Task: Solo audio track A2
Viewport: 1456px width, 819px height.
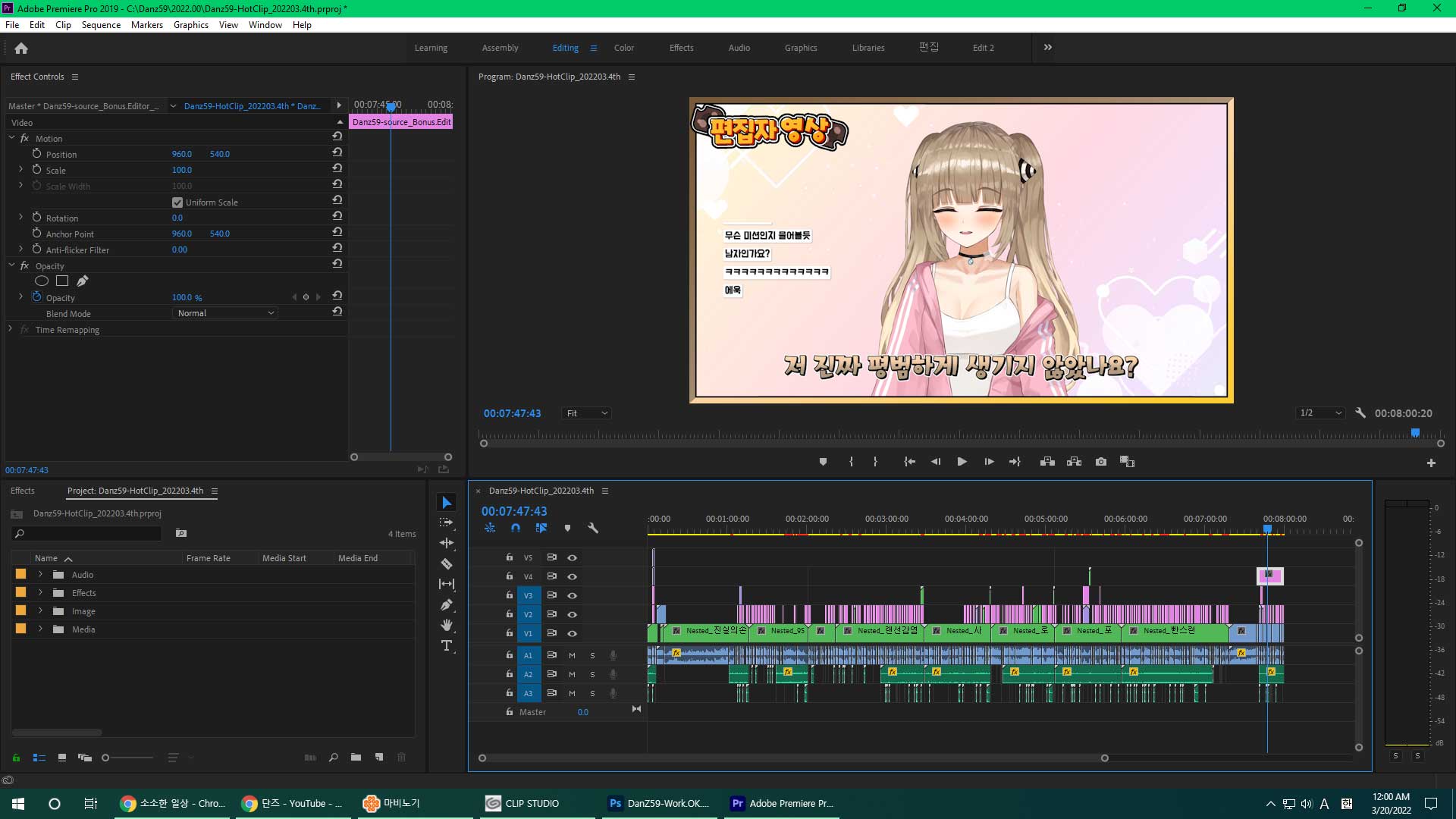Action: 592,674
